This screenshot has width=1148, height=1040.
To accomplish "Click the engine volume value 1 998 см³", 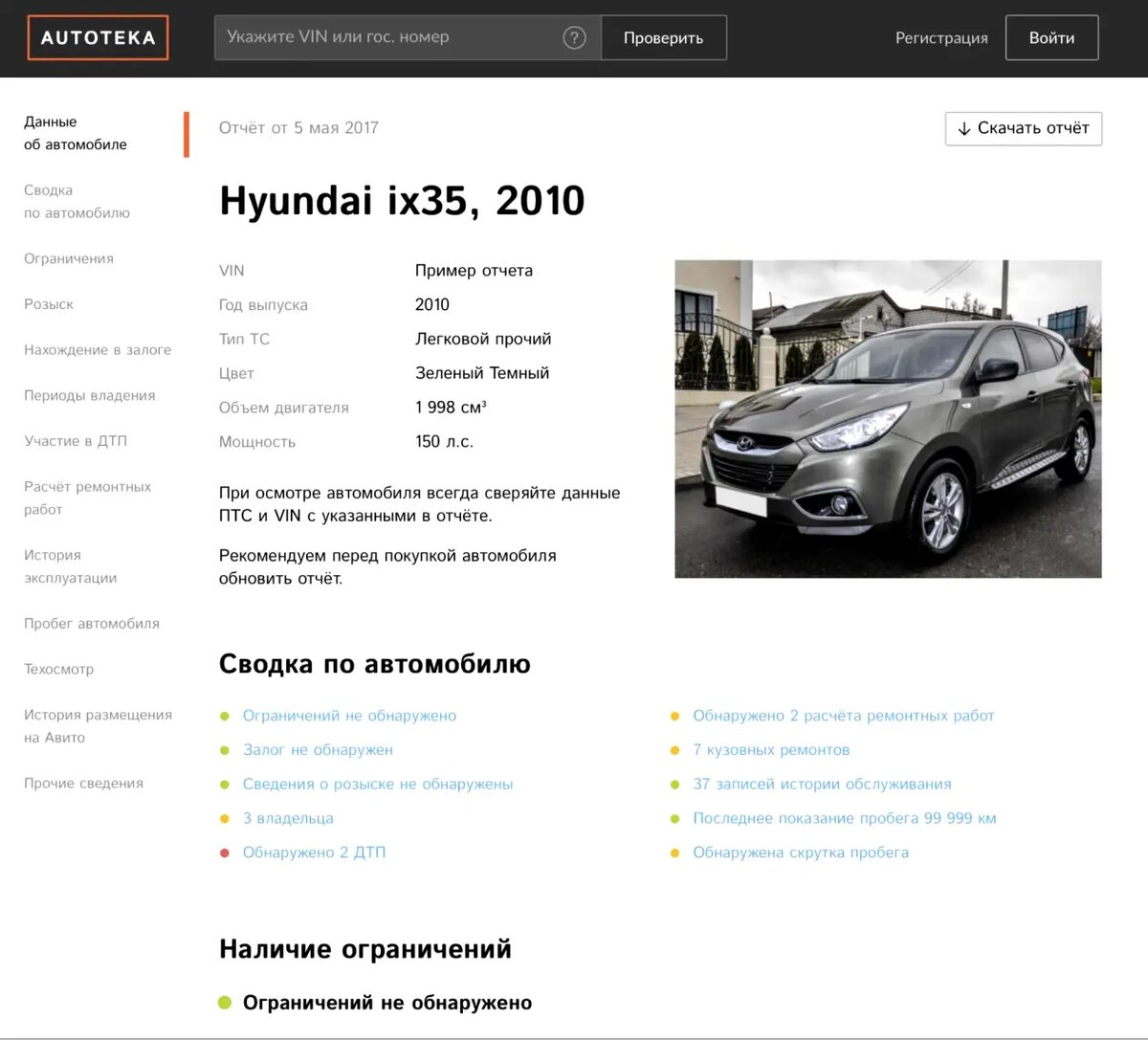I will click(451, 408).
